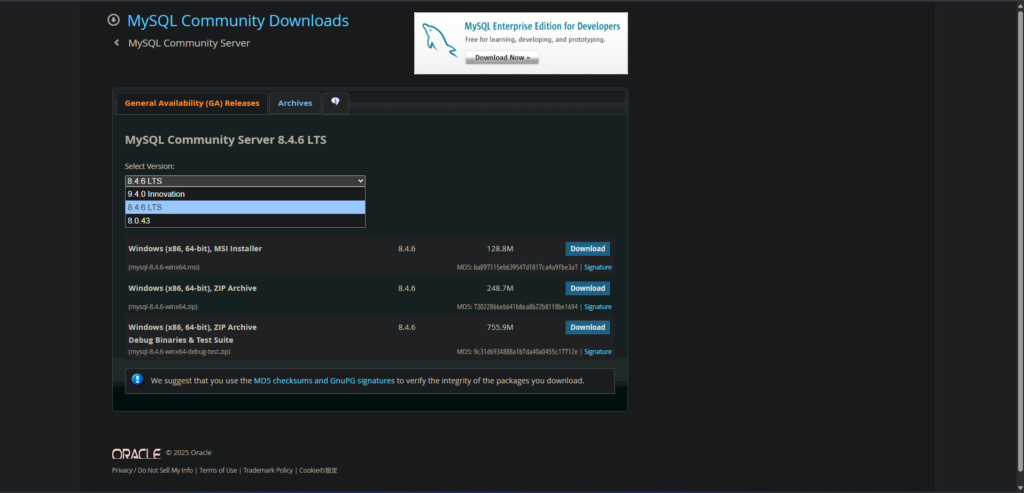Choose 8.4.6 LTS in the version list
Image resolution: width=1024 pixels, height=493 pixels.
[245, 207]
